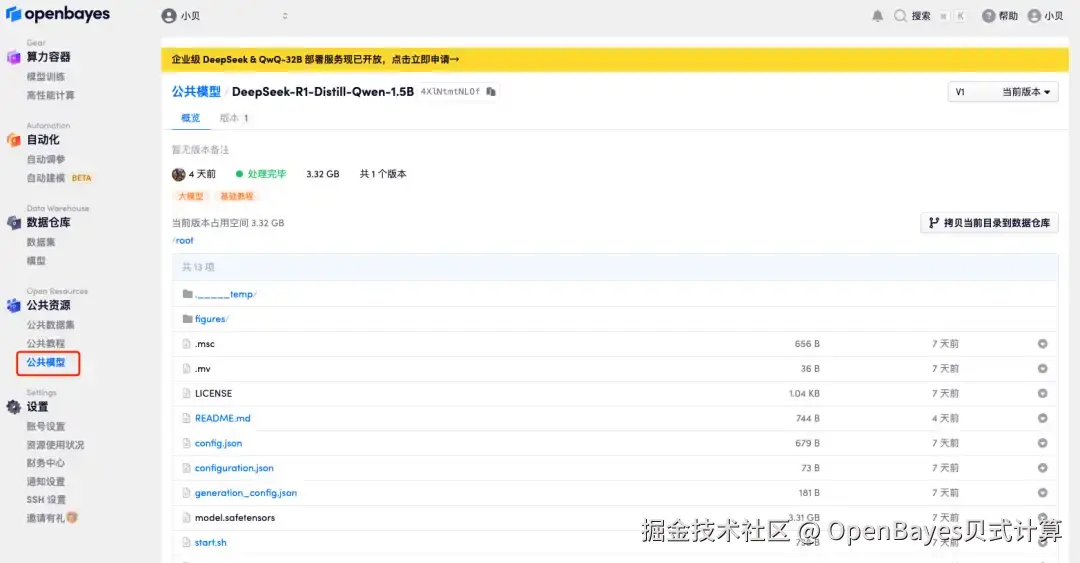
Task: Open 通知设置 in sidebar
Action: tap(45, 482)
